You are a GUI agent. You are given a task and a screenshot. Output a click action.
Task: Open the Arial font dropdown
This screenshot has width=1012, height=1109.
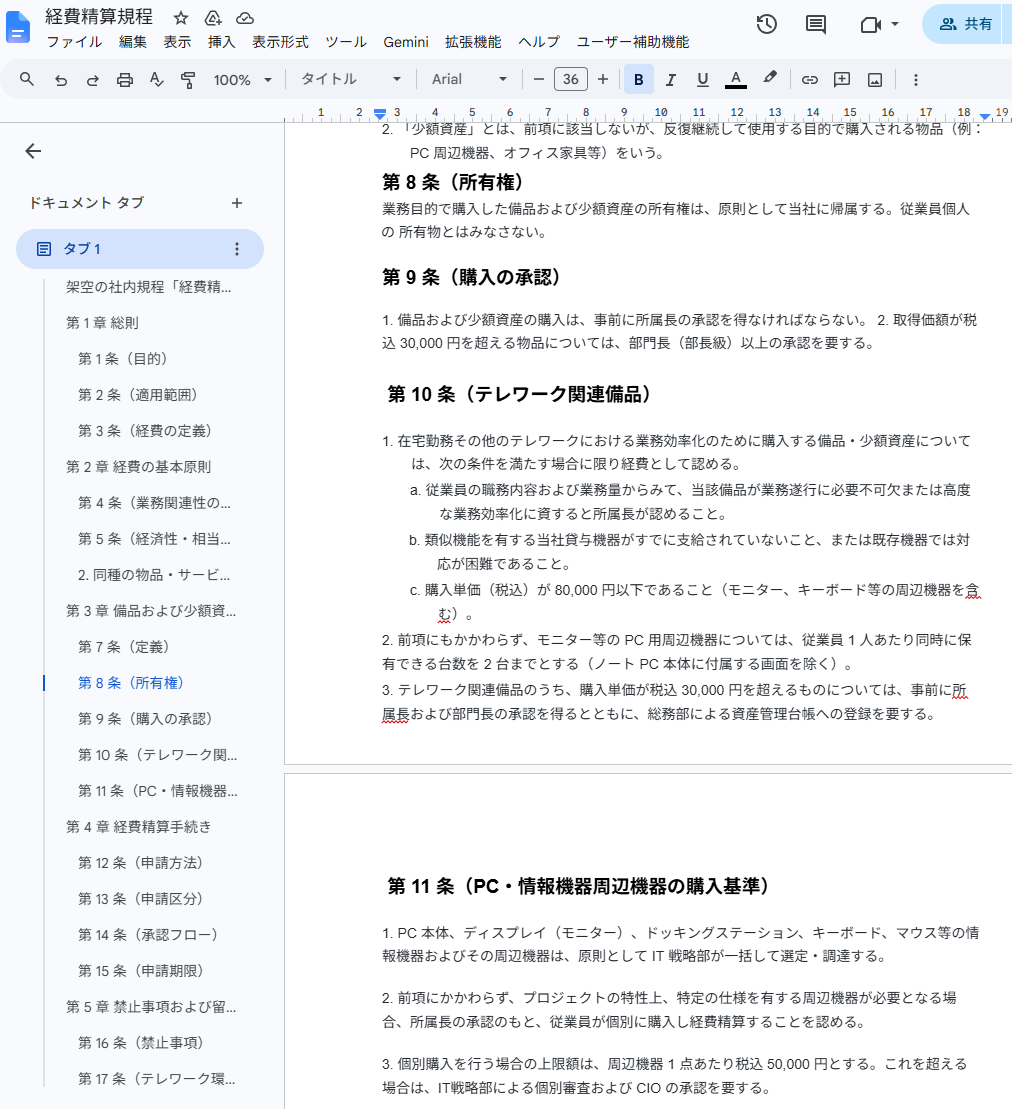click(x=470, y=79)
